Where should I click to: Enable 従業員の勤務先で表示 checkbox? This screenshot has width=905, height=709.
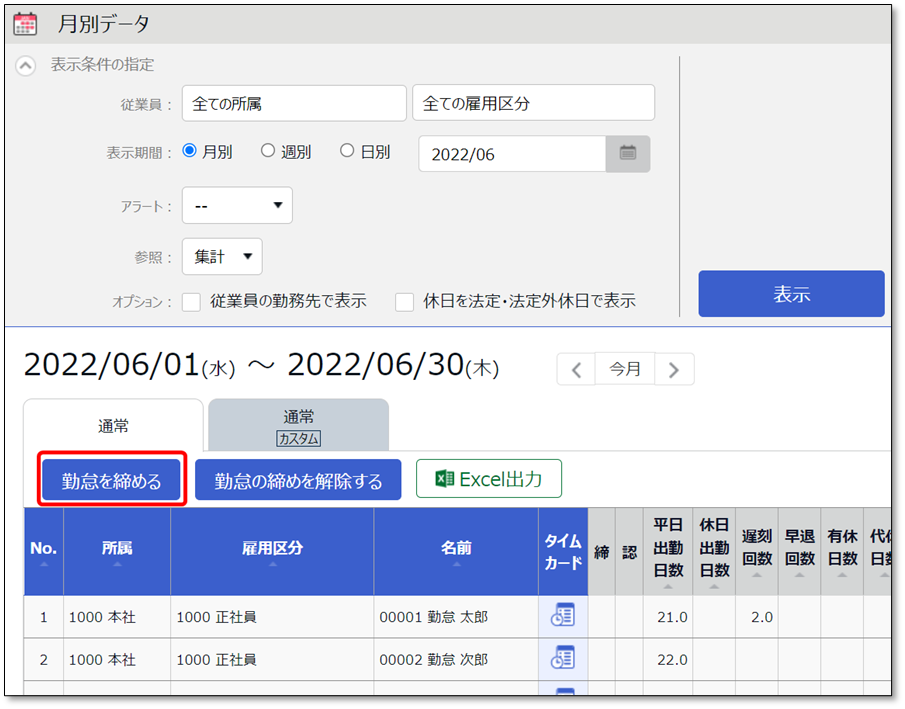click(x=192, y=301)
